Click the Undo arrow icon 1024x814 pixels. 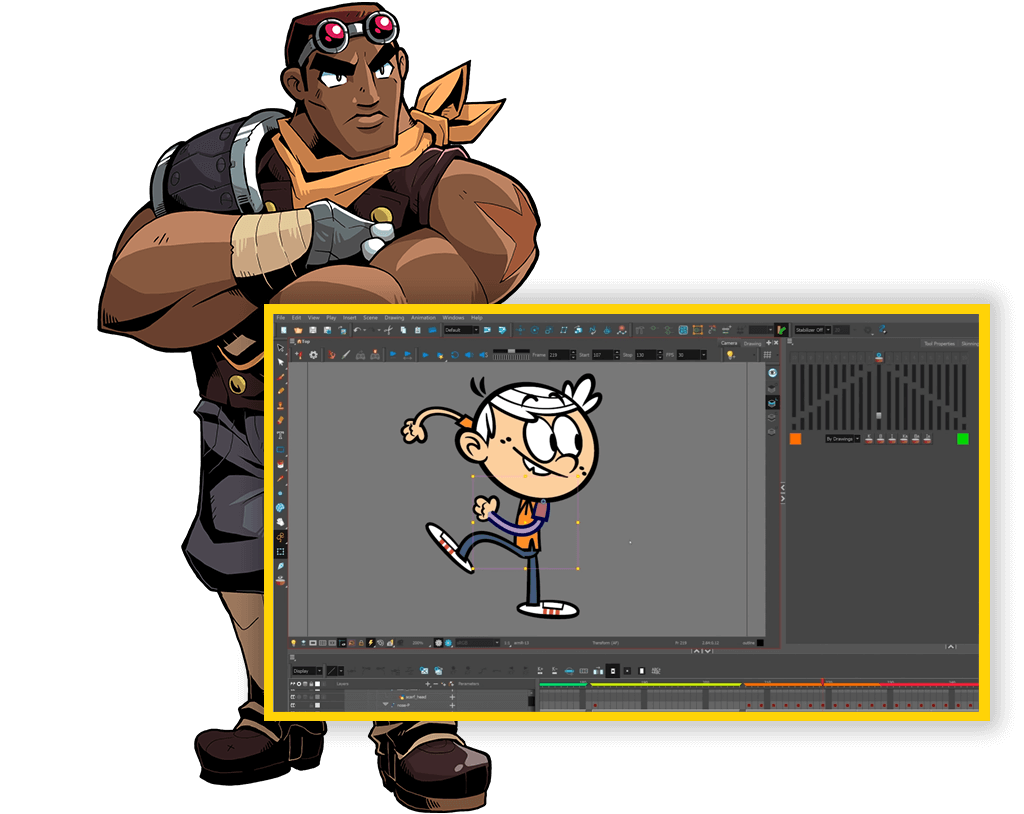point(357,331)
